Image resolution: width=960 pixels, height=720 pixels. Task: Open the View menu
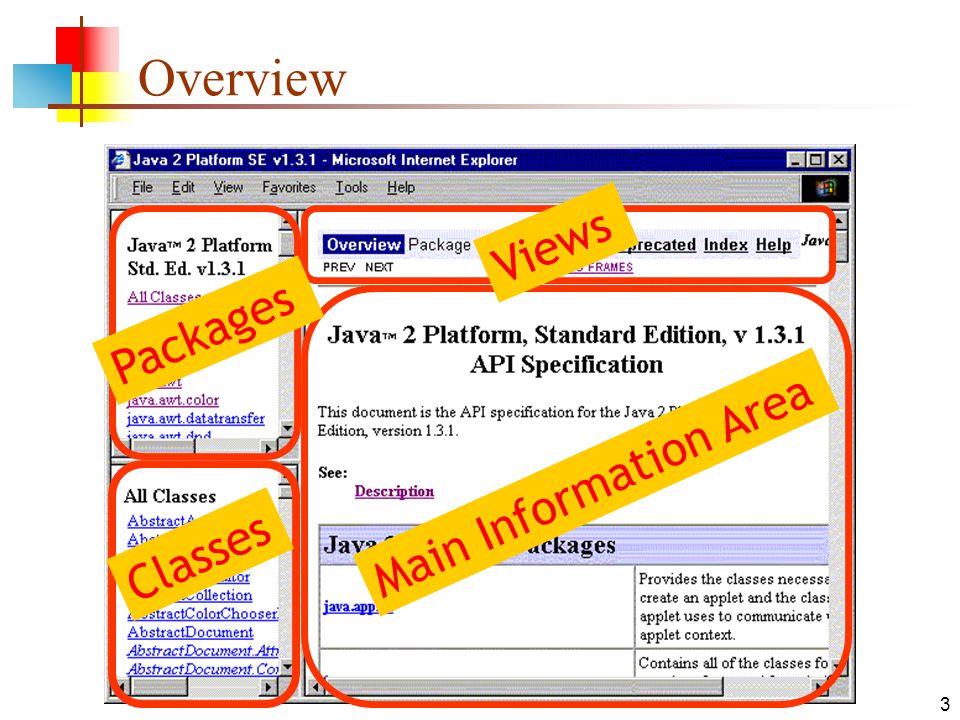pyautogui.click(x=228, y=187)
